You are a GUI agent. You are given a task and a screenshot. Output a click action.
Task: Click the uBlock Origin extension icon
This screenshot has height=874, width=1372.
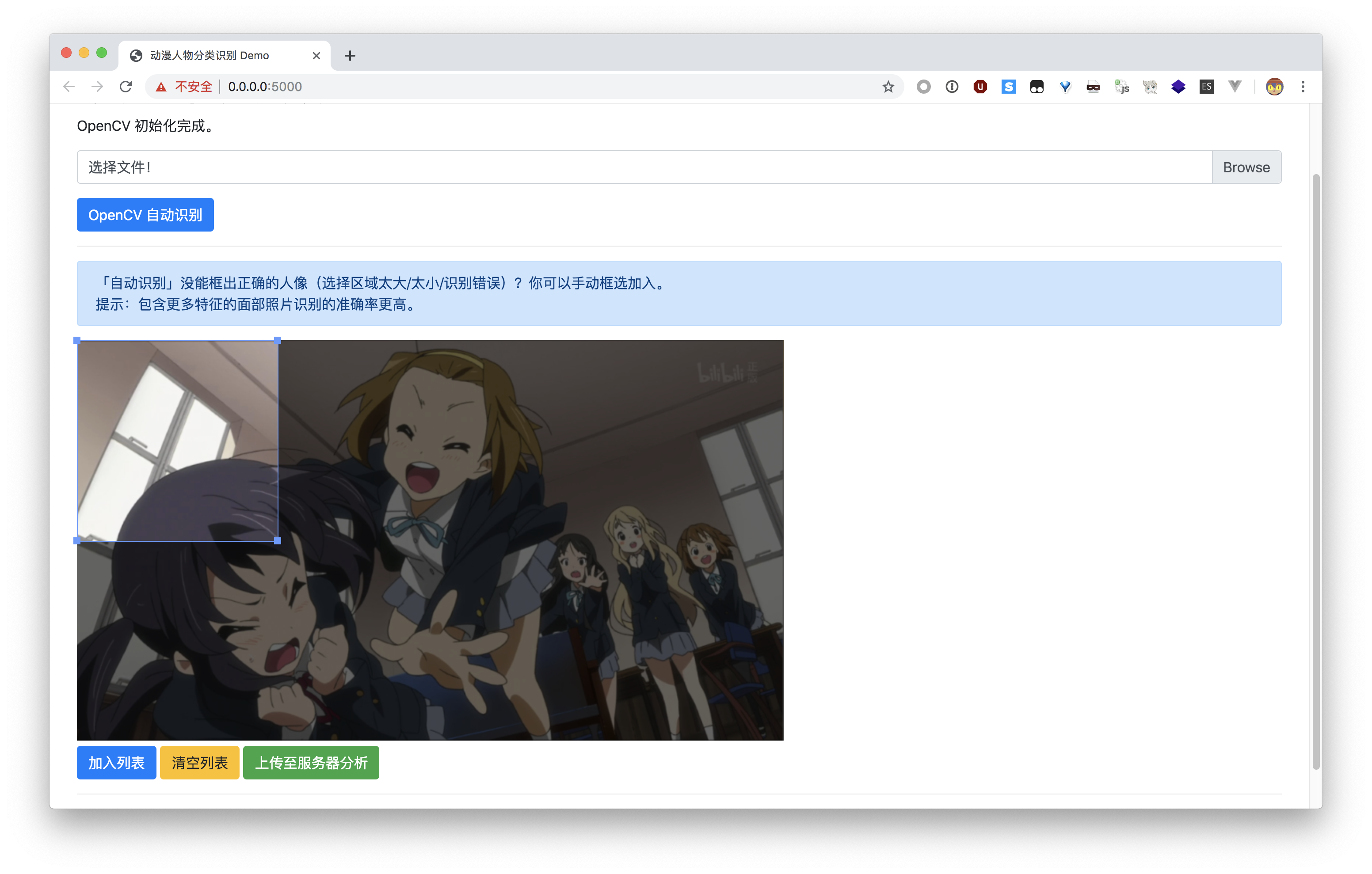tap(980, 87)
